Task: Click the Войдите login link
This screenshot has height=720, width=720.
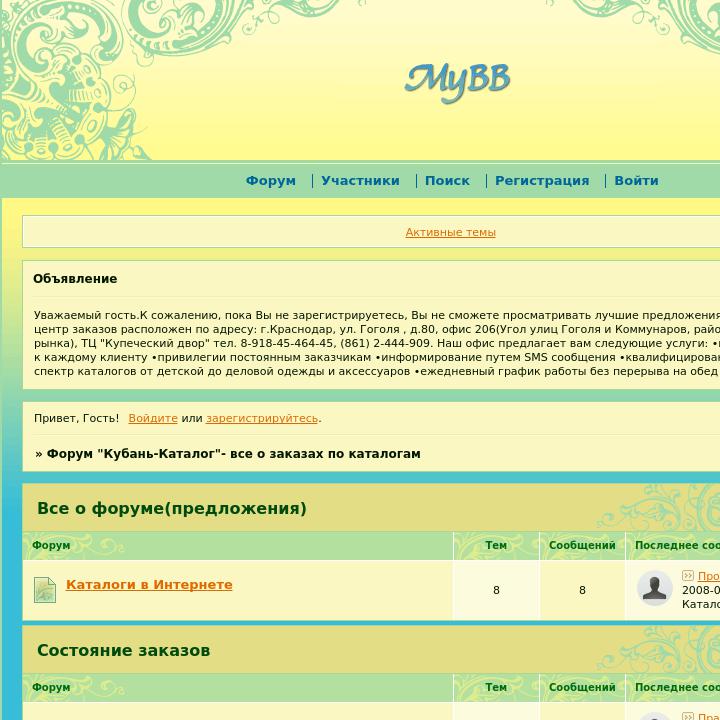Action: click(x=153, y=418)
